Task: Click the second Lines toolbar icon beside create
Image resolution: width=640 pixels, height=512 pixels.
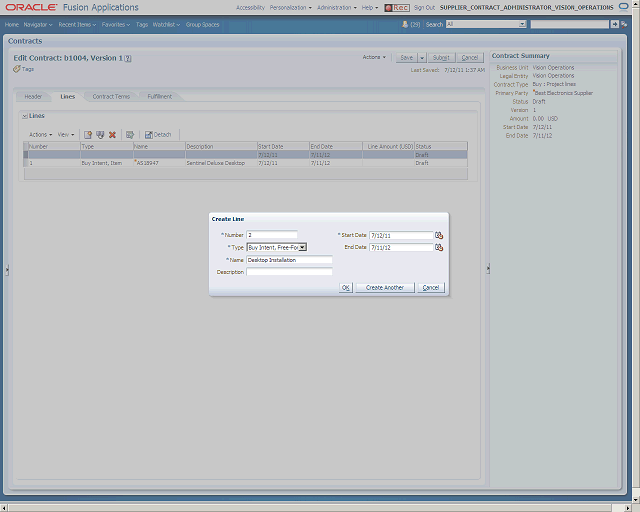Action: (x=100, y=135)
